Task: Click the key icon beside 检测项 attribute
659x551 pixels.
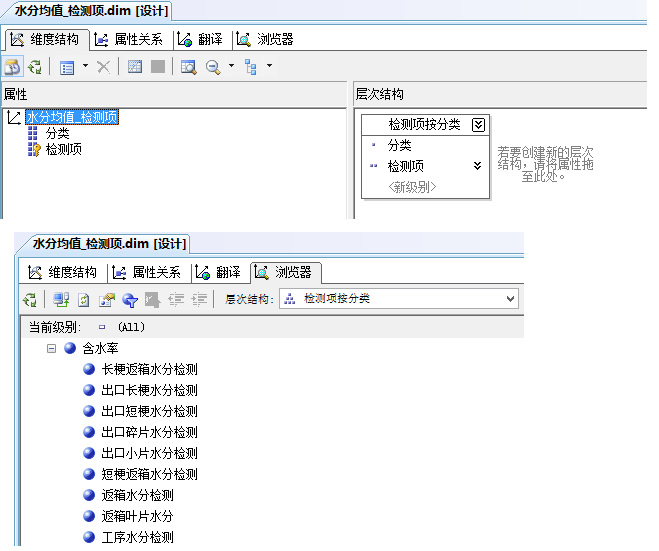Action: point(34,149)
